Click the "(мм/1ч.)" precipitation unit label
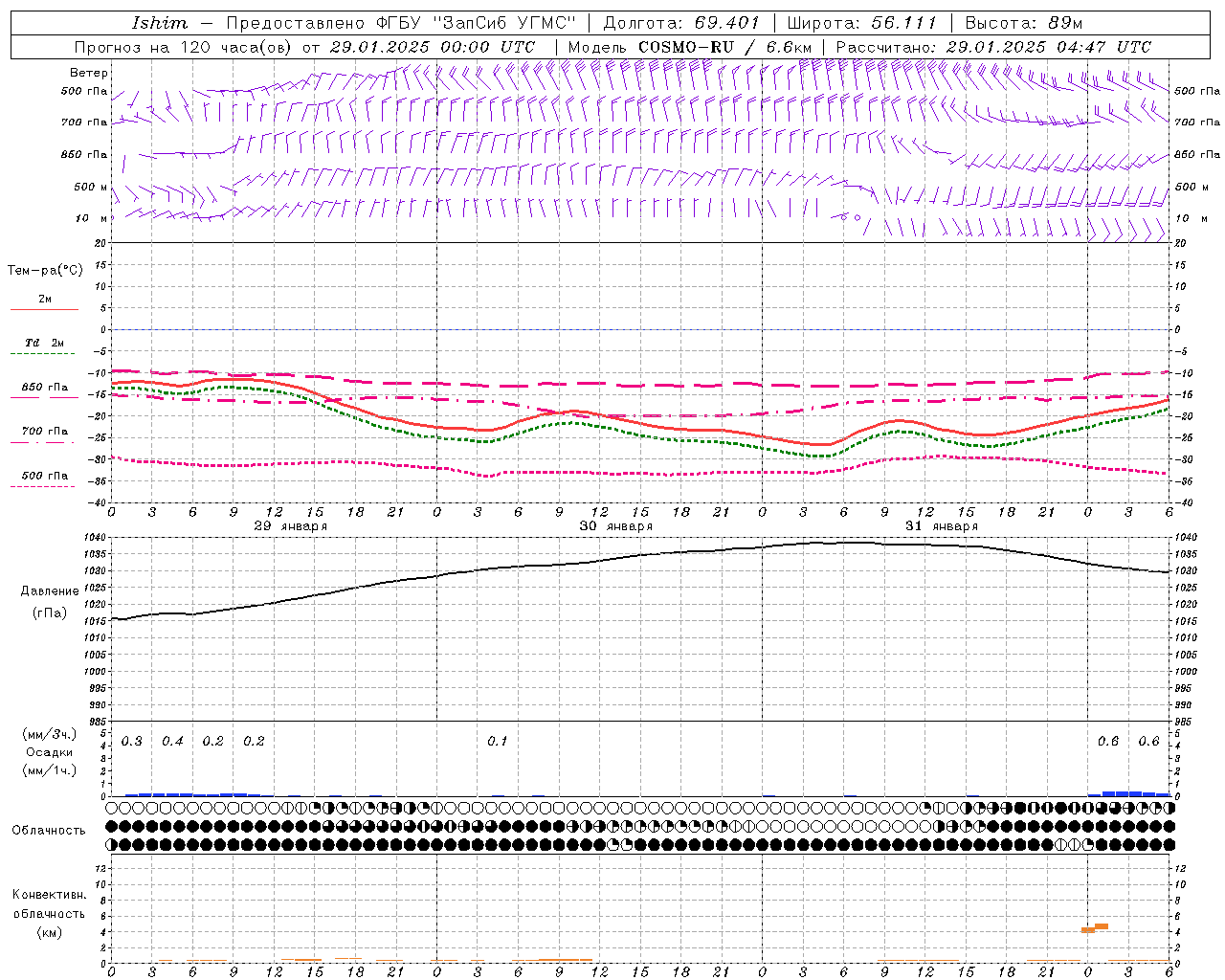1225x980 pixels. pyautogui.click(x=49, y=770)
